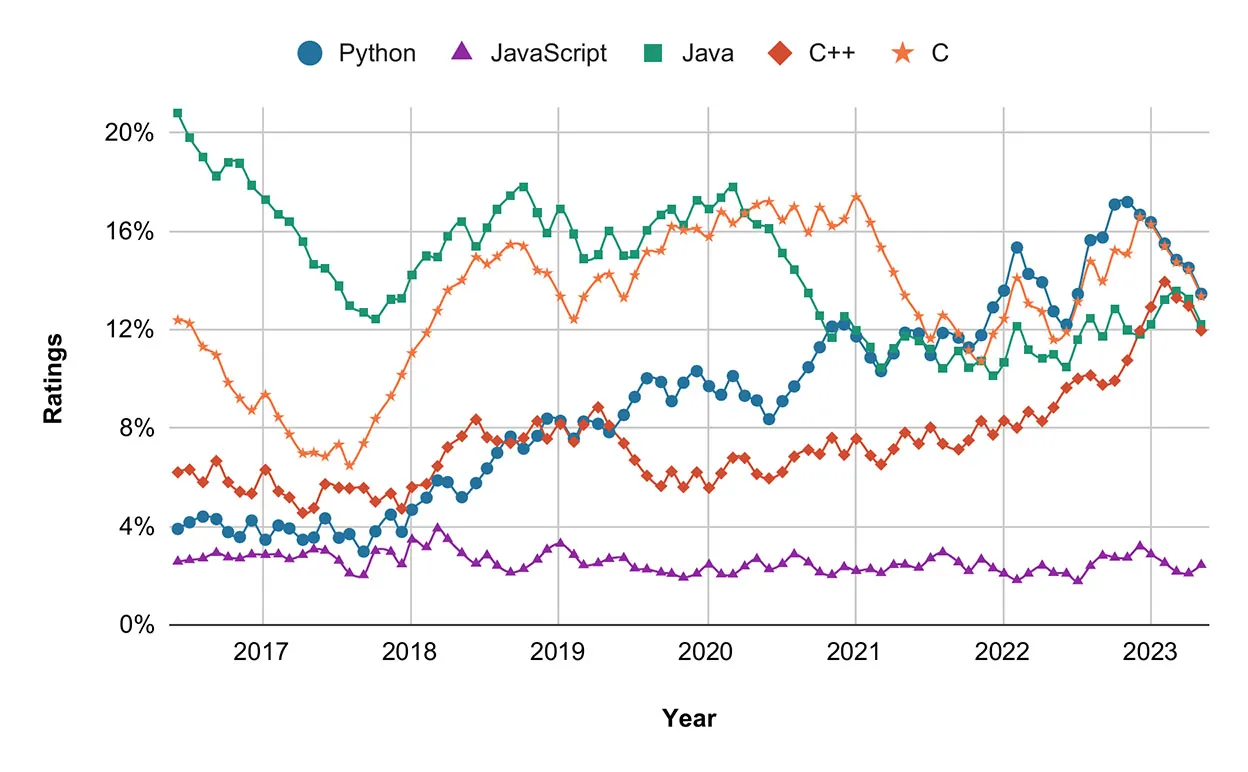Select Java's first data point above 20%
This screenshot has height=772, width=1248.
click(x=177, y=113)
